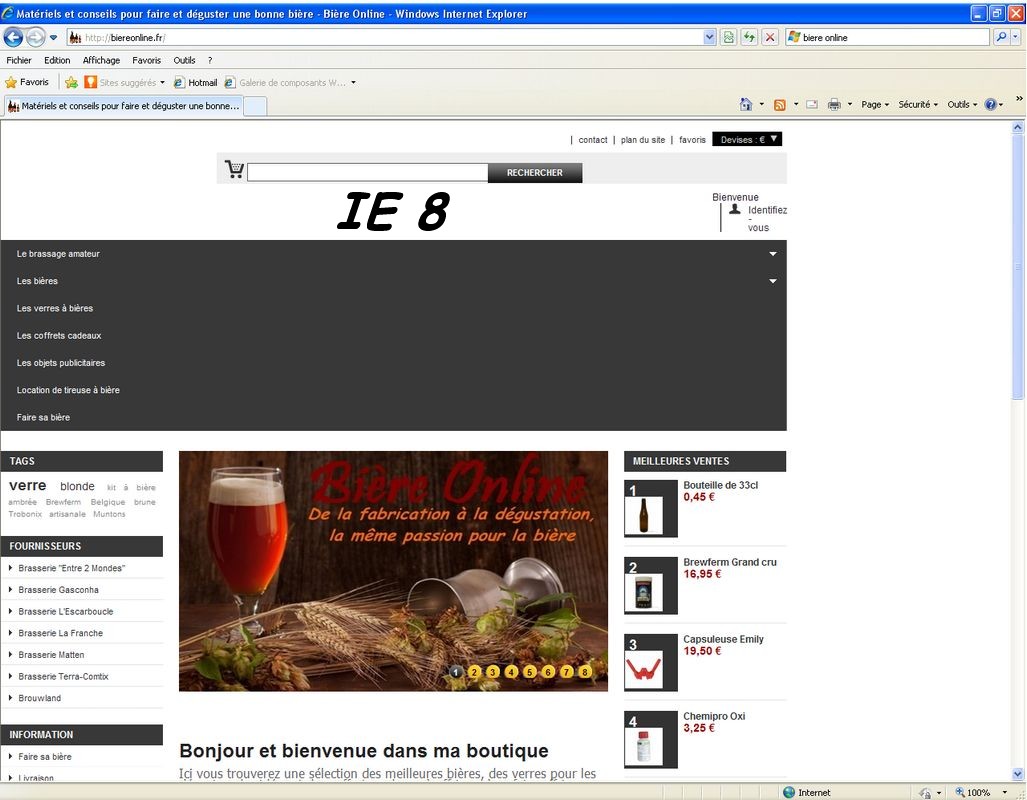Expand Le brassage amateur menu arrow
The image size is (1027, 800).
coord(773,254)
